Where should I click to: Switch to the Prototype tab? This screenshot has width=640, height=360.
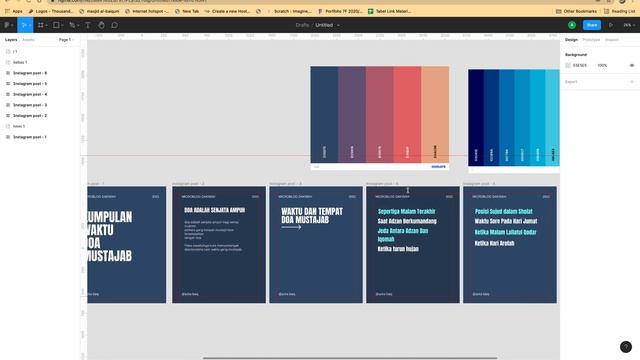(x=591, y=40)
